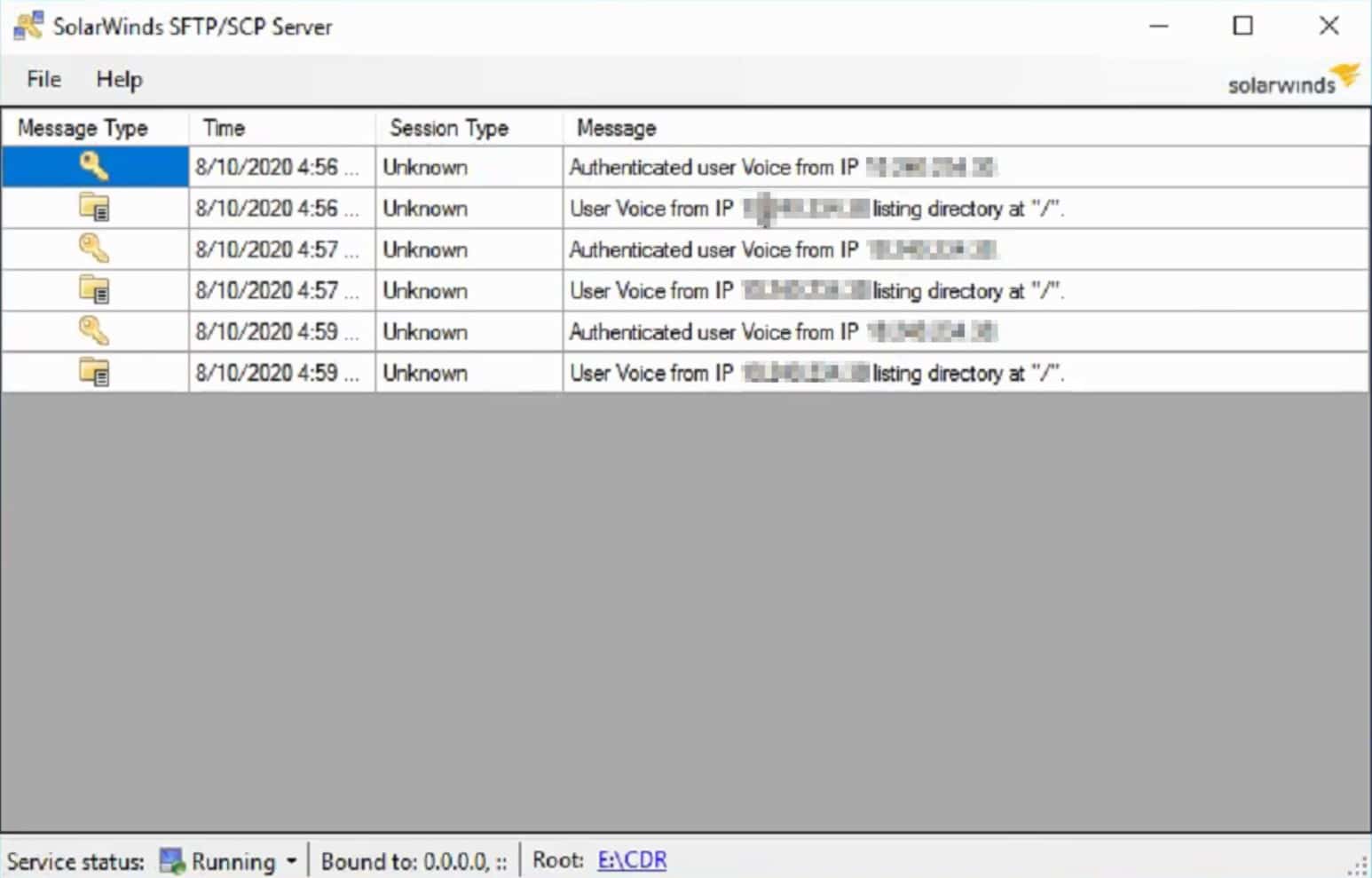
Task: Select the first 8/10/2020 4:56 time cell
Action: point(282,167)
